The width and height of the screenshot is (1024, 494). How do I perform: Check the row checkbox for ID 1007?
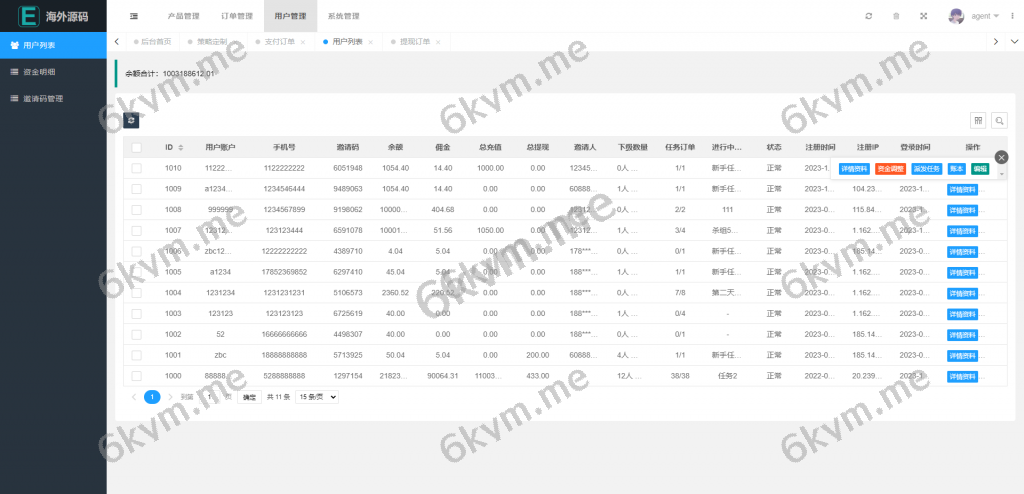136,231
